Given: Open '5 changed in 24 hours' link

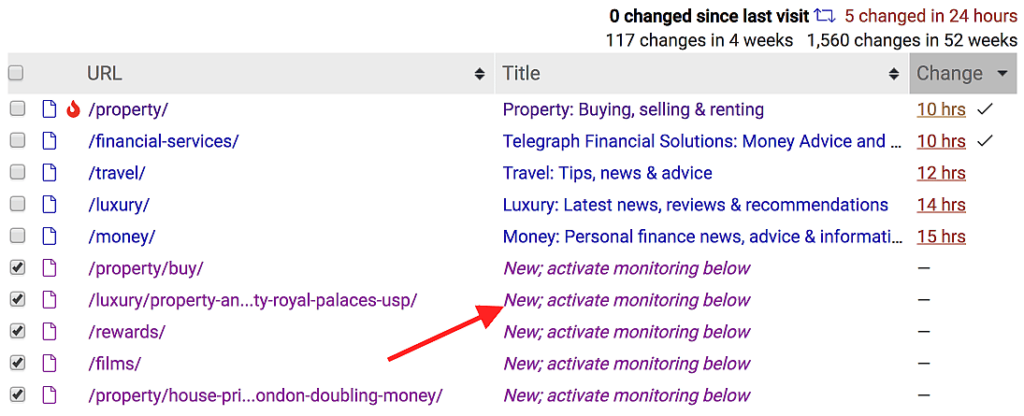Looking at the screenshot, I should [931, 16].
